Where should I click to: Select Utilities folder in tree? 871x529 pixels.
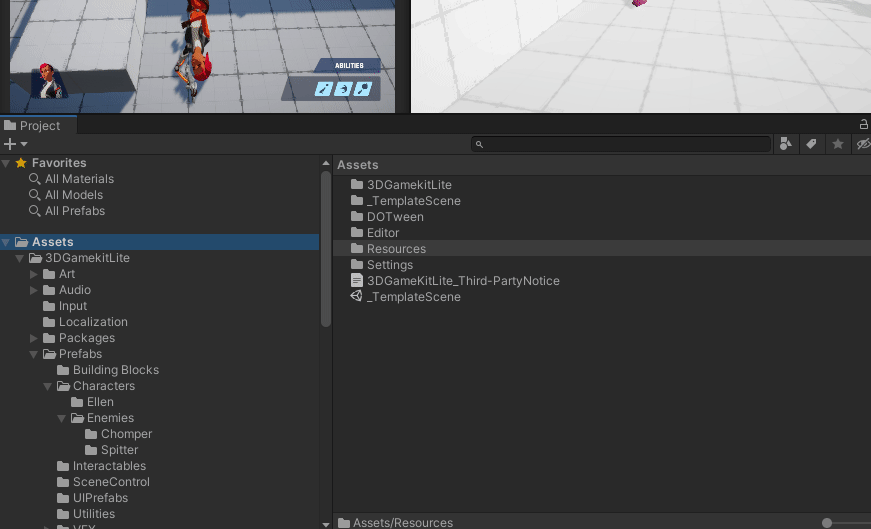coord(94,514)
